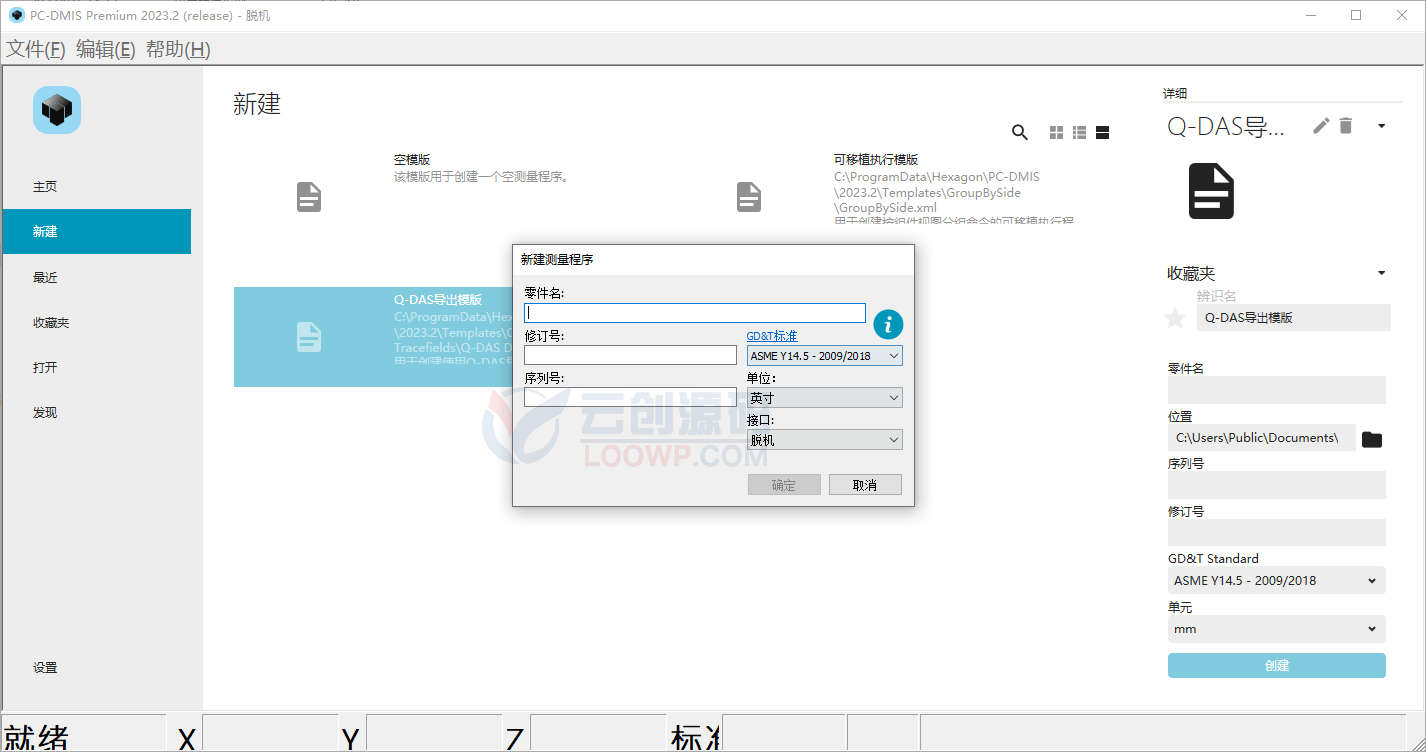Open the 编辑(E) menu

[106, 49]
